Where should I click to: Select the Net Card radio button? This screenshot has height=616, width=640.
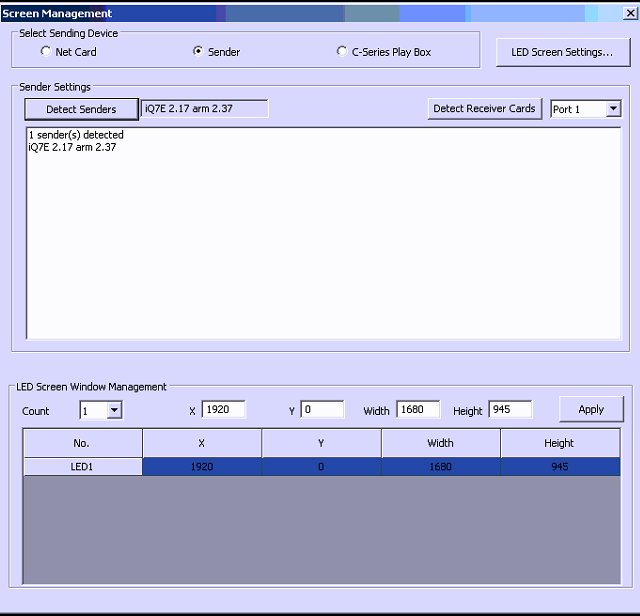tap(46, 52)
